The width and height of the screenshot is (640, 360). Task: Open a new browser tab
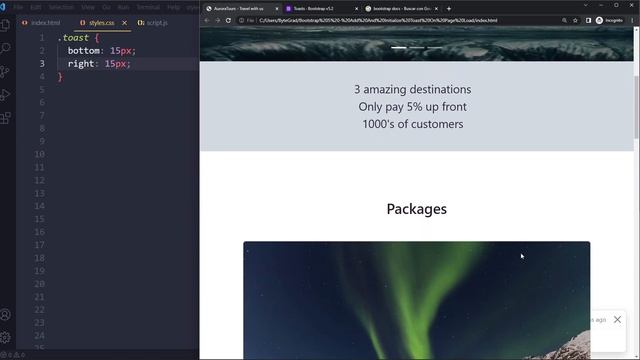click(x=449, y=9)
